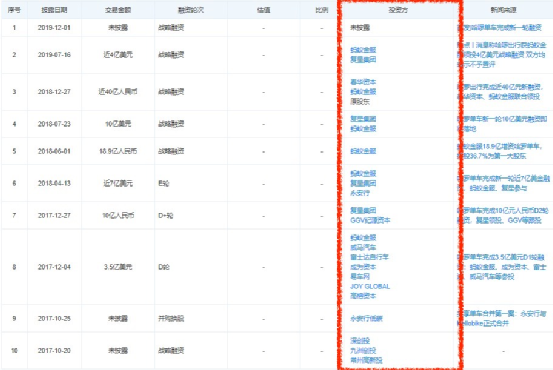Click the amount cell 10亿美元
The image size is (553, 370).
118,124
